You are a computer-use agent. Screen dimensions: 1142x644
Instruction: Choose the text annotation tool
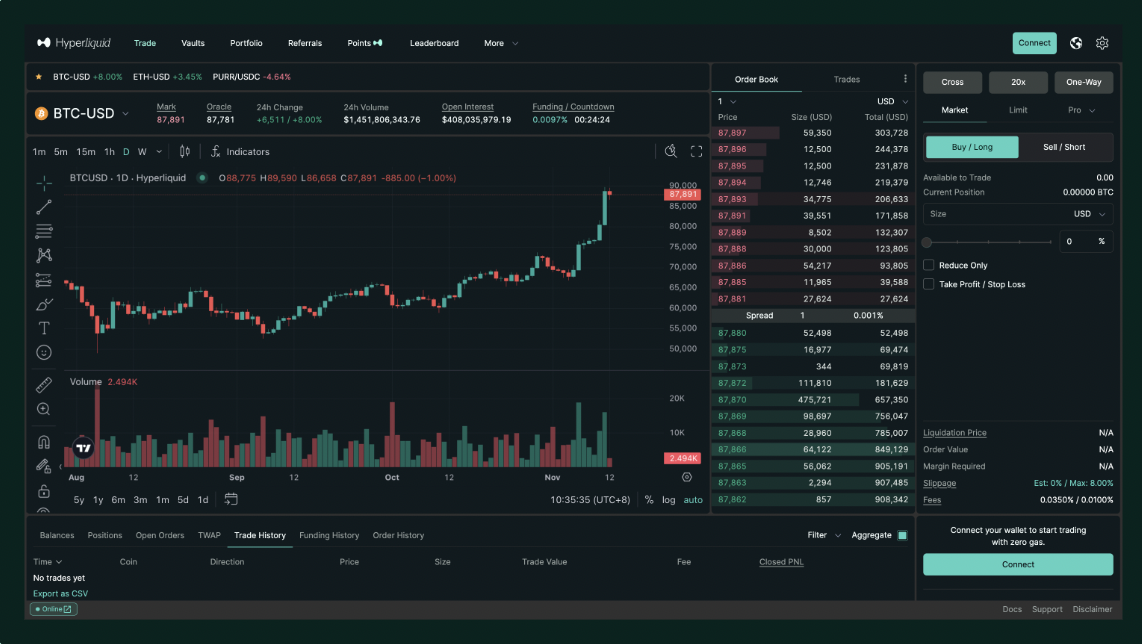pos(44,328)
